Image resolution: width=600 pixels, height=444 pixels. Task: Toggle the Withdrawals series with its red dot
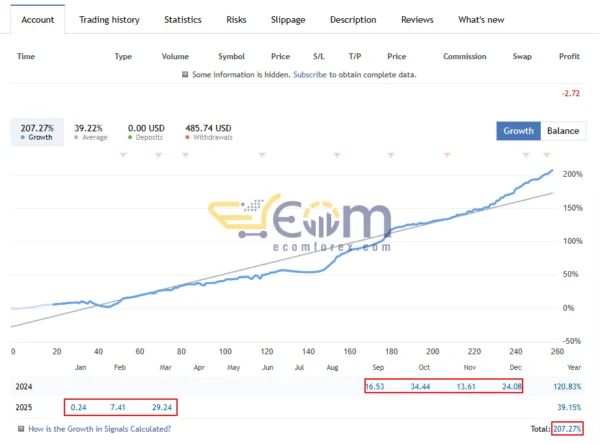pyautogui.click(x=189, y=138)
